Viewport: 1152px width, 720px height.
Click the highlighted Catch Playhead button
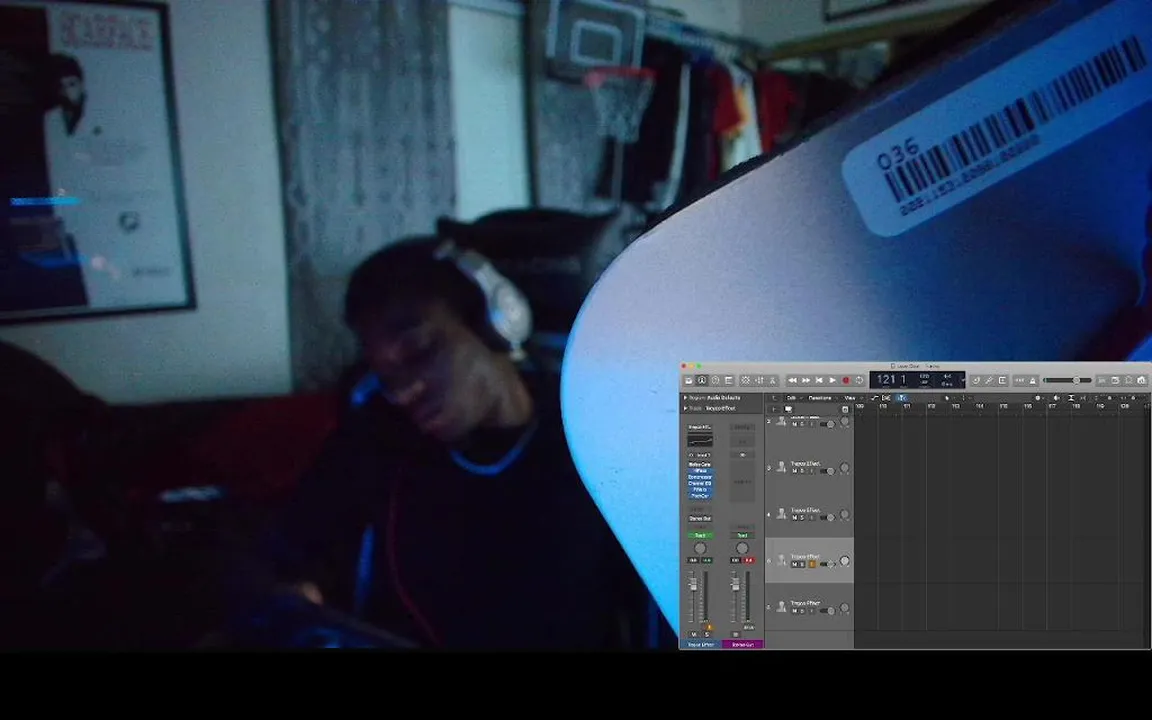pos(902,397)
